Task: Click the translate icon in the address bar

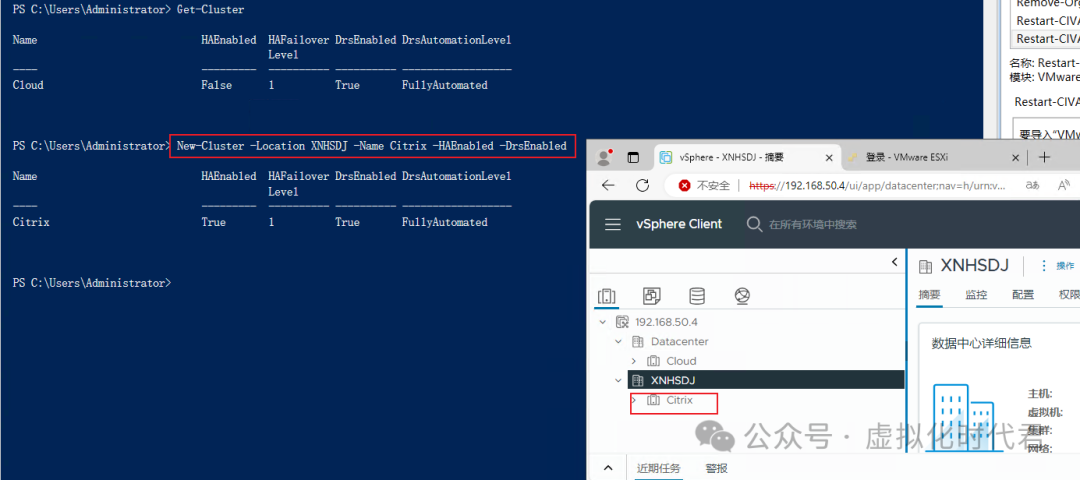Action: [1032, 185]
